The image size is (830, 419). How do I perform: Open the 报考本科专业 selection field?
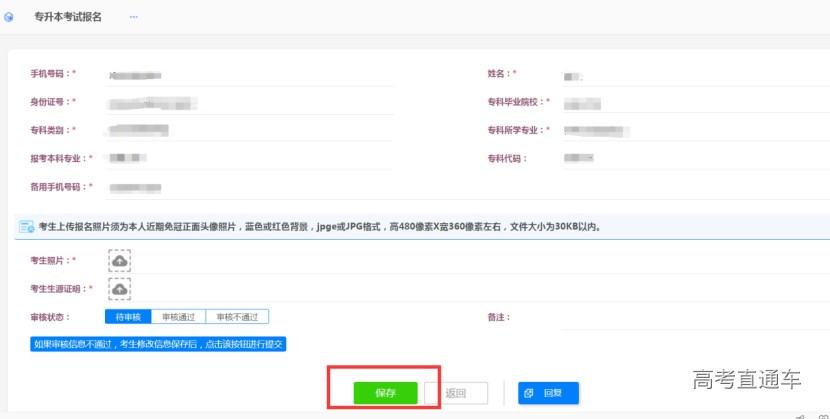coord(250,159)
